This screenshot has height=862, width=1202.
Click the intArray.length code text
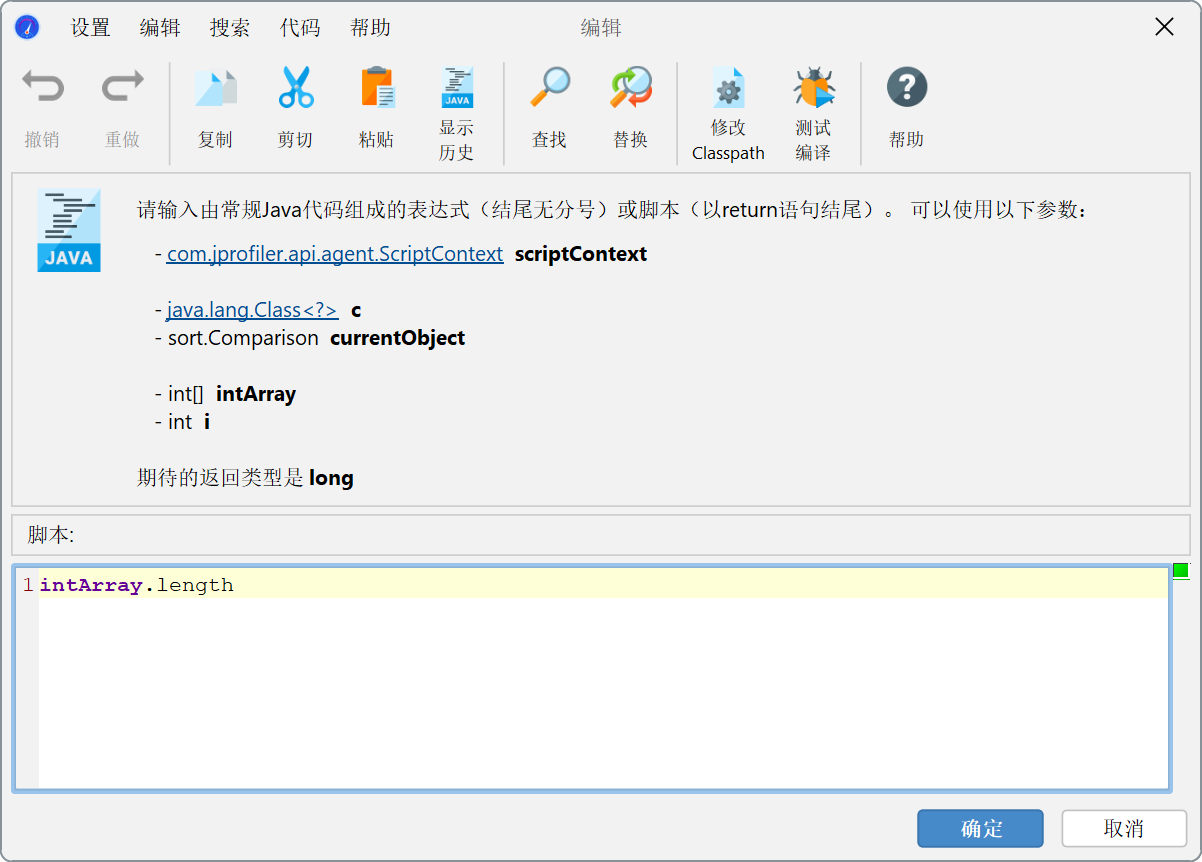click(137, 585)
